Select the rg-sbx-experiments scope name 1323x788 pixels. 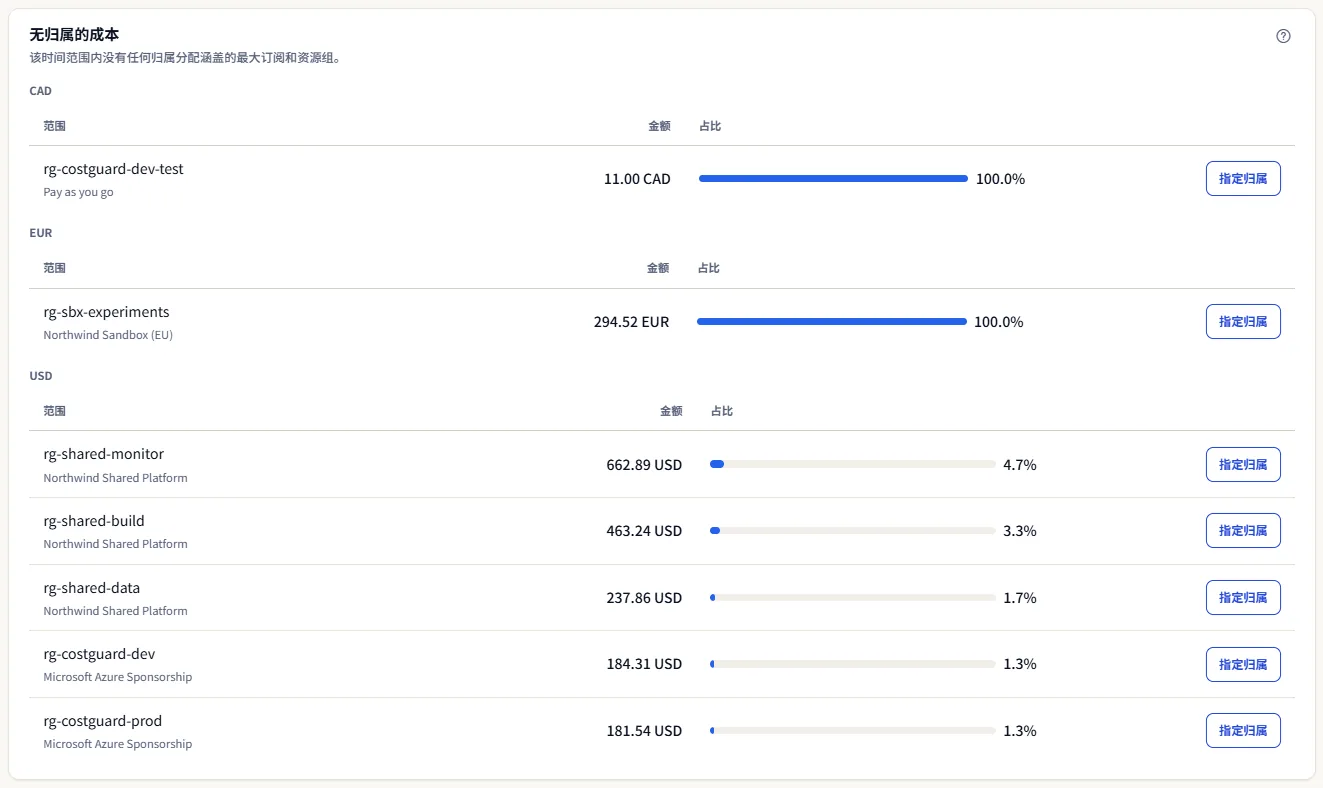tap(107, 312)
